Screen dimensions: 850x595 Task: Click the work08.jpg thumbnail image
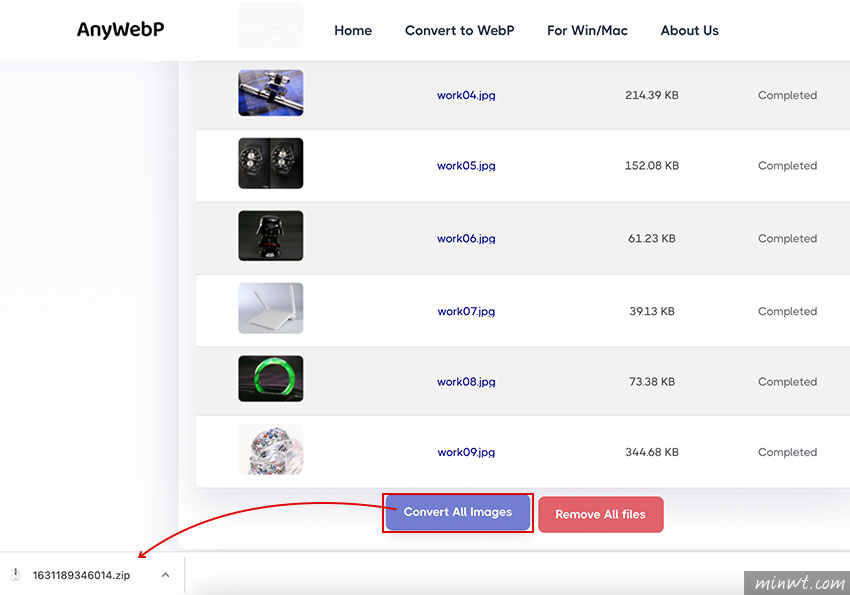(271, 378)
